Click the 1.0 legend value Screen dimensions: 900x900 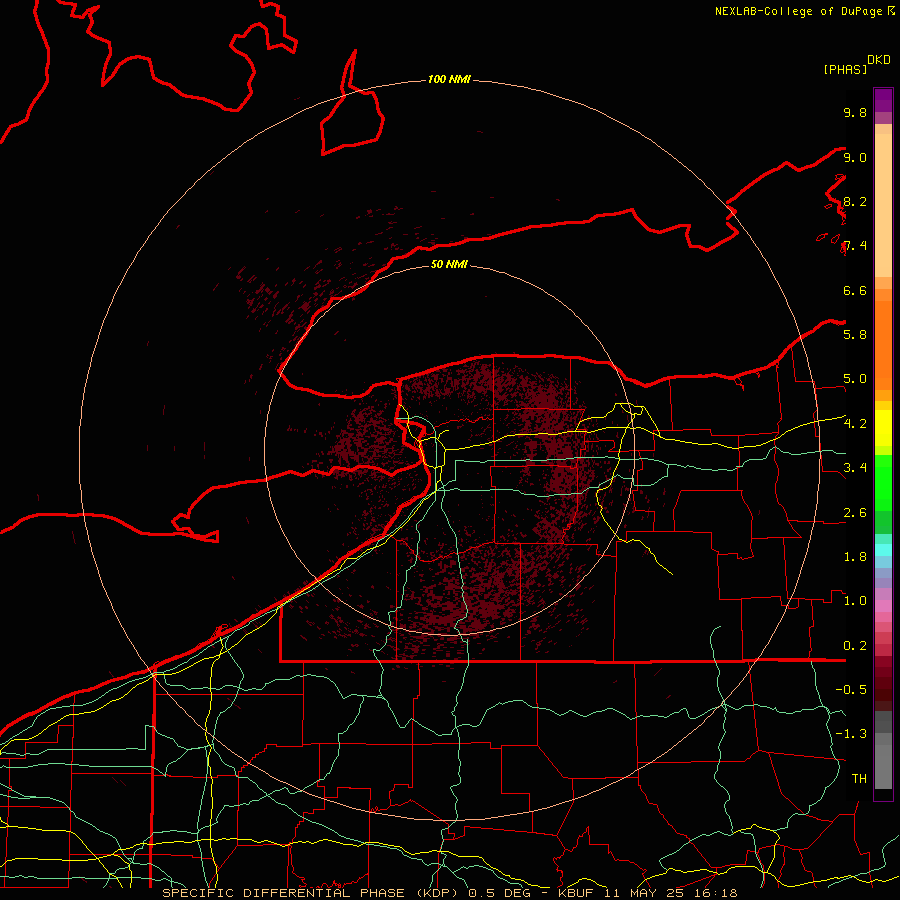click(x=855, y=600)
